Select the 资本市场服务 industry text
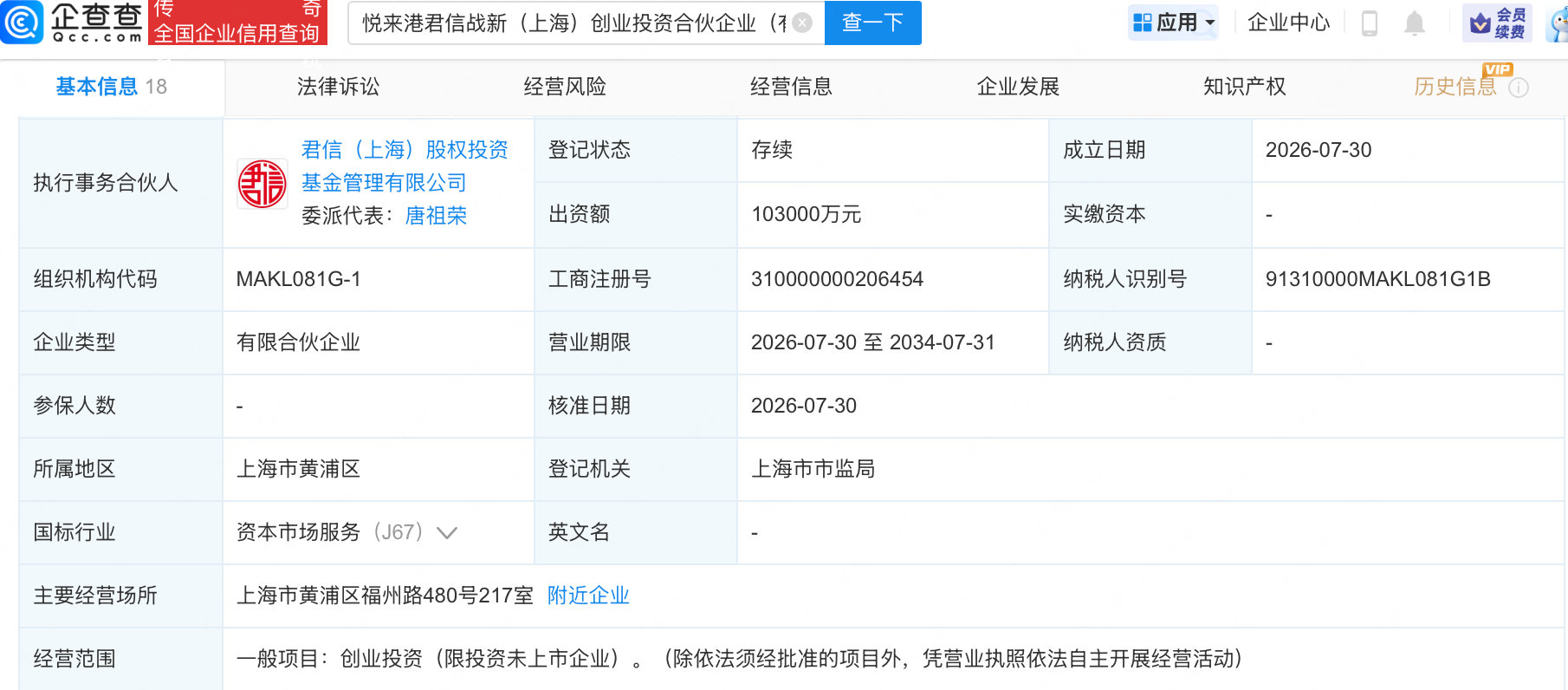This screenshot has width=1568, height=690. (x=298, y=532)
